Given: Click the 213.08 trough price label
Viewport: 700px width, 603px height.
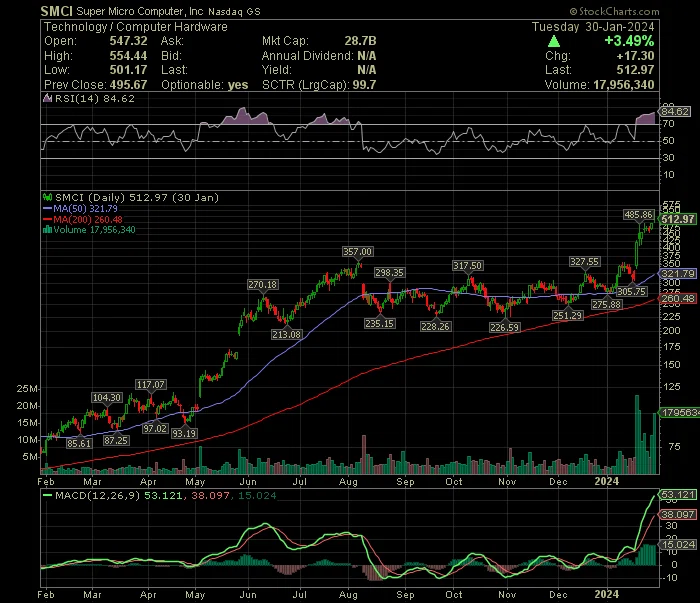Looking at the screenshot, I should point(287,334).
